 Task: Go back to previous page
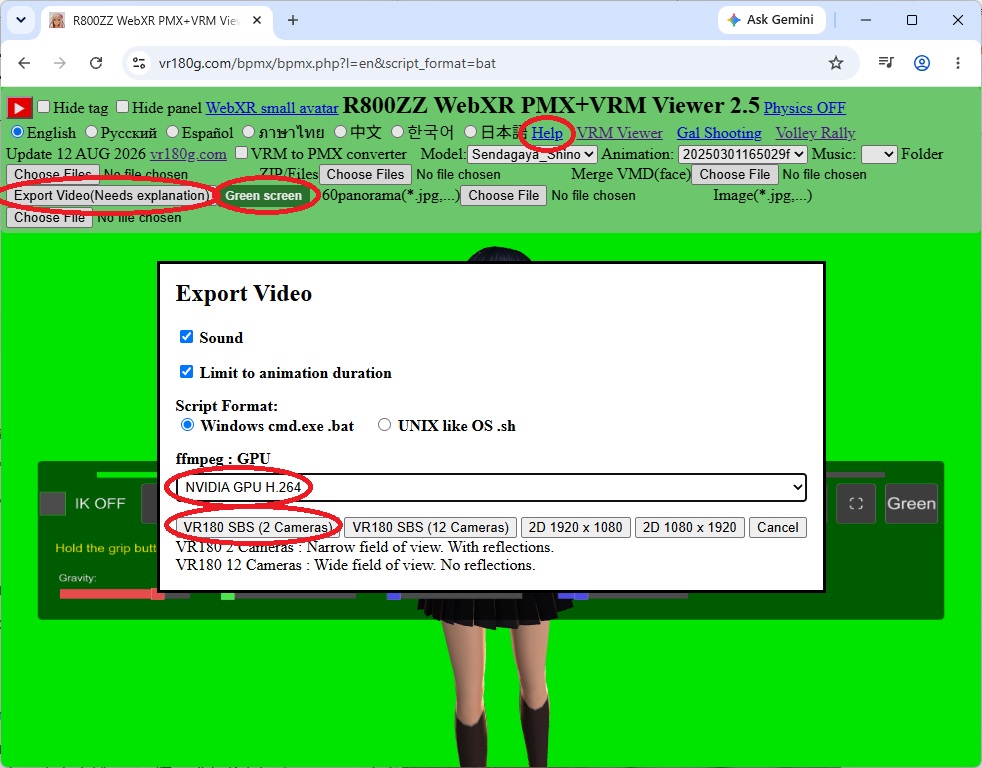coord(24,63)
